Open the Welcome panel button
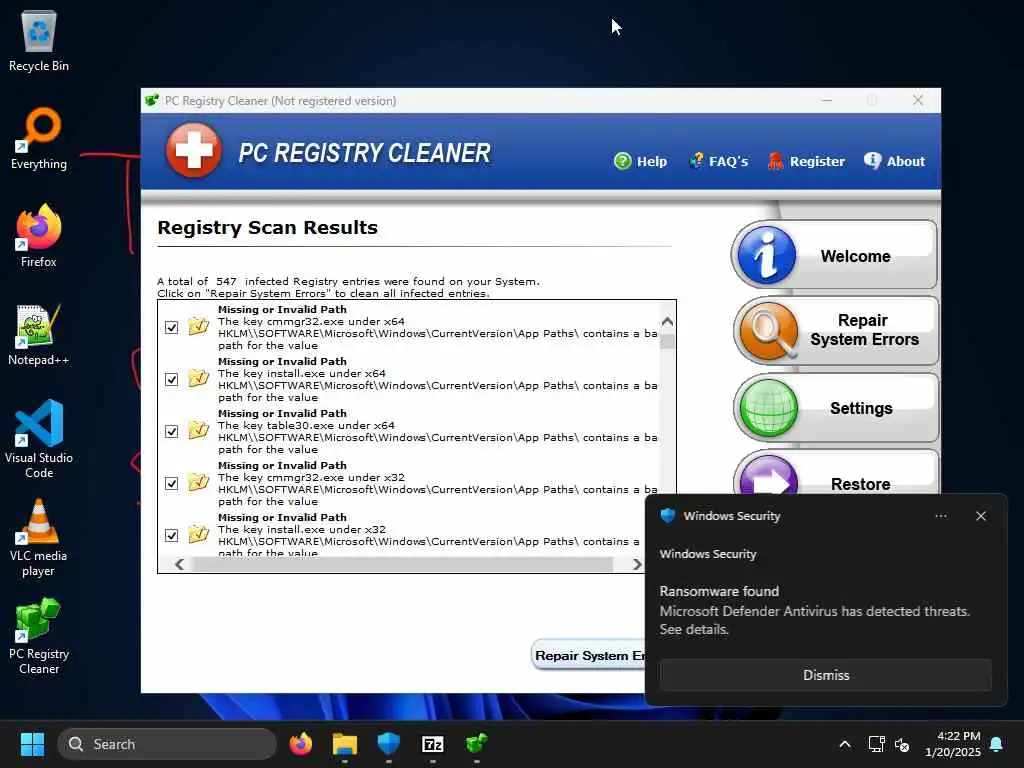Screen dimensions: 1024x768 tap(834, 255)
